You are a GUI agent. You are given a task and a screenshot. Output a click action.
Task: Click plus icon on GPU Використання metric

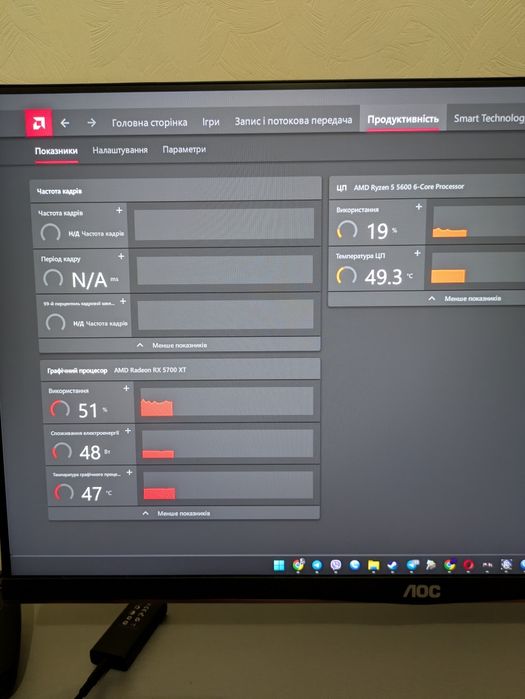pos(126,388)
